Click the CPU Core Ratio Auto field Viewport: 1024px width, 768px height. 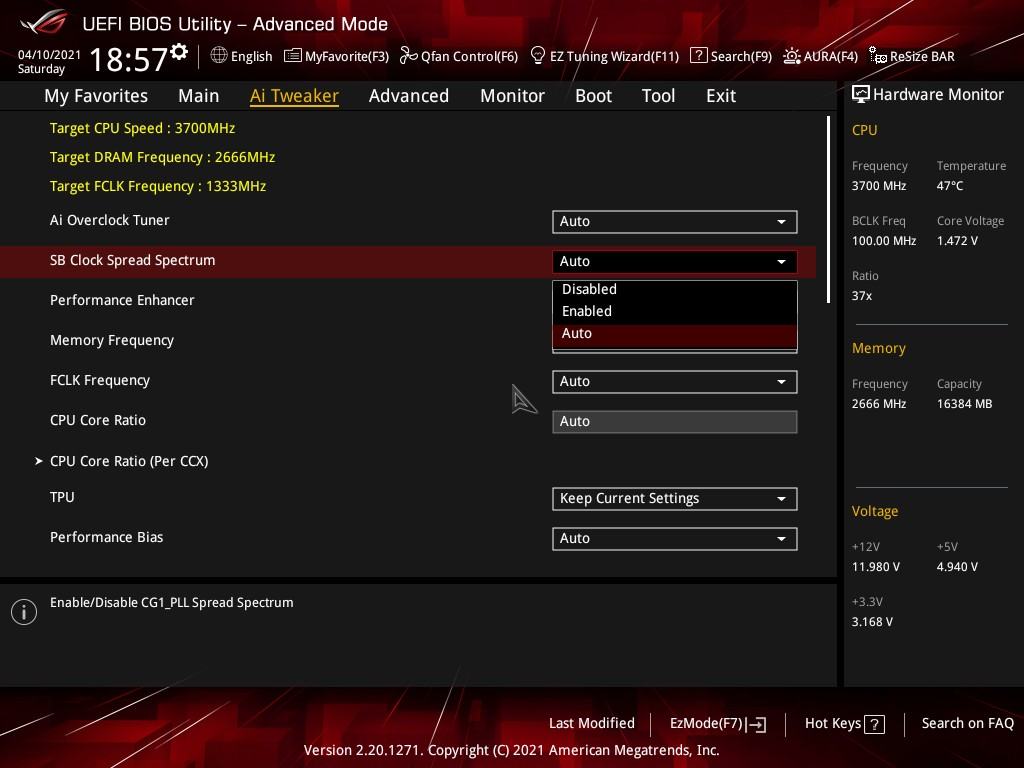click(675, 421)
